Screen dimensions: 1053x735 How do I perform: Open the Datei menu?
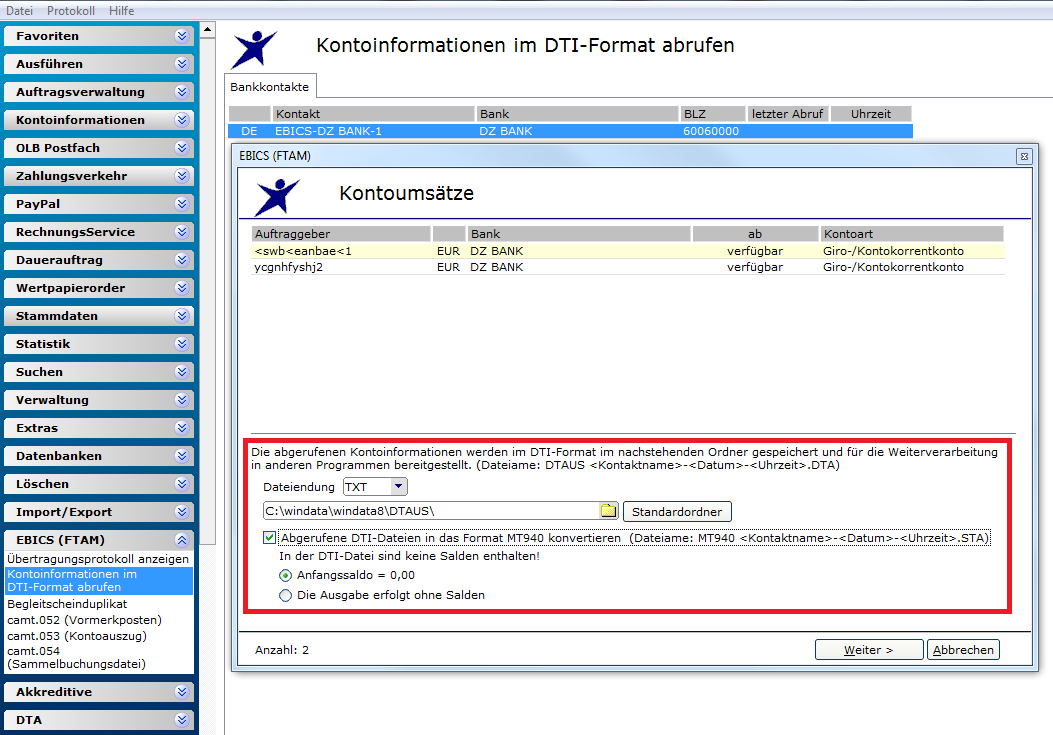click(19, 11)
